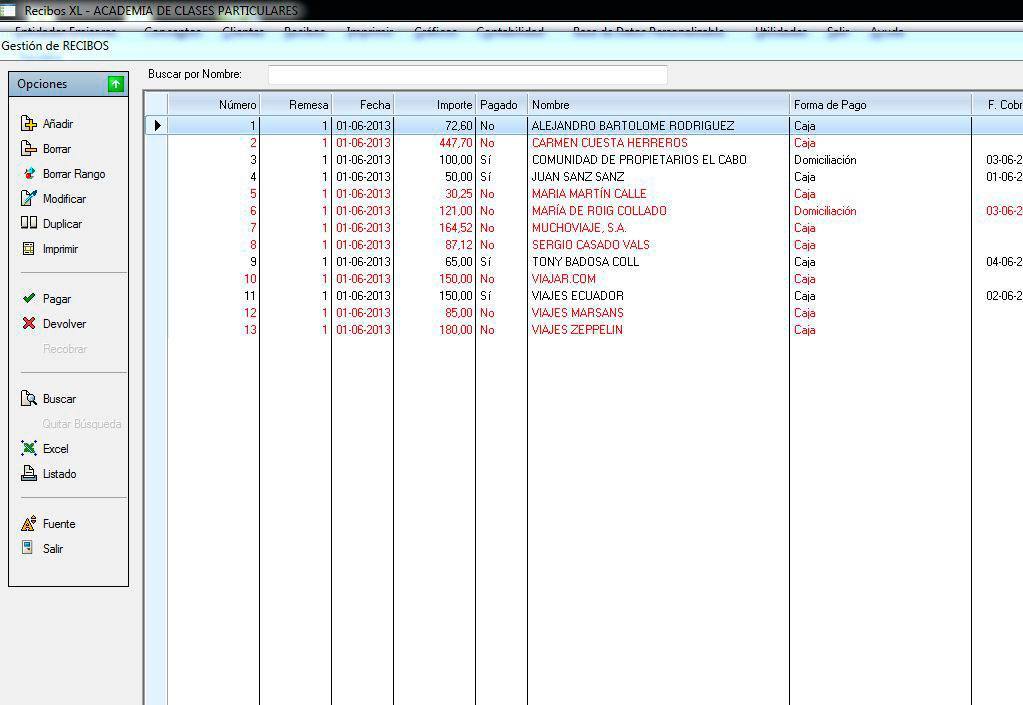The height and width of the screenshot is (705, 1023).
Task: Click the Añadir icon to add a receipt
Action: point(29,124)
